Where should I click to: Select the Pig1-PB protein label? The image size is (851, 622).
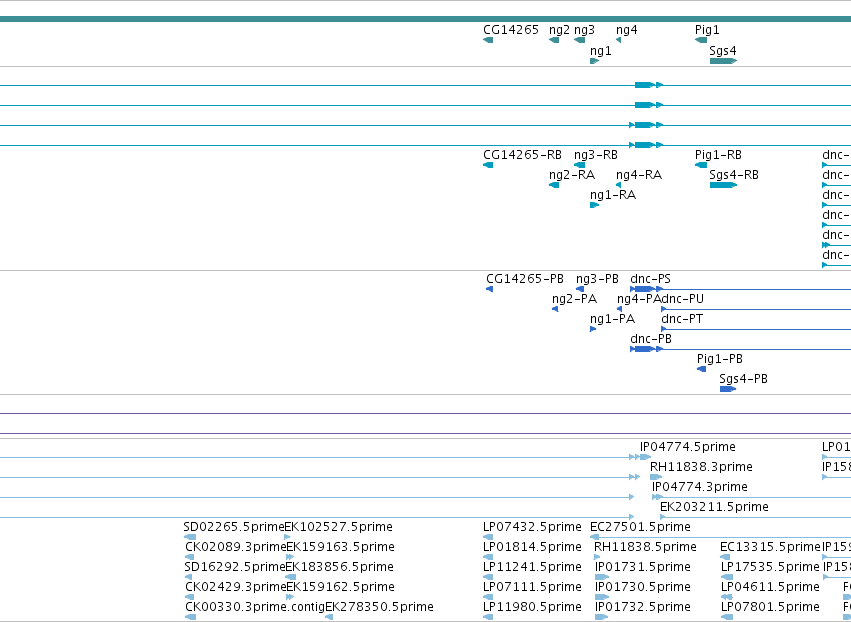720,359
